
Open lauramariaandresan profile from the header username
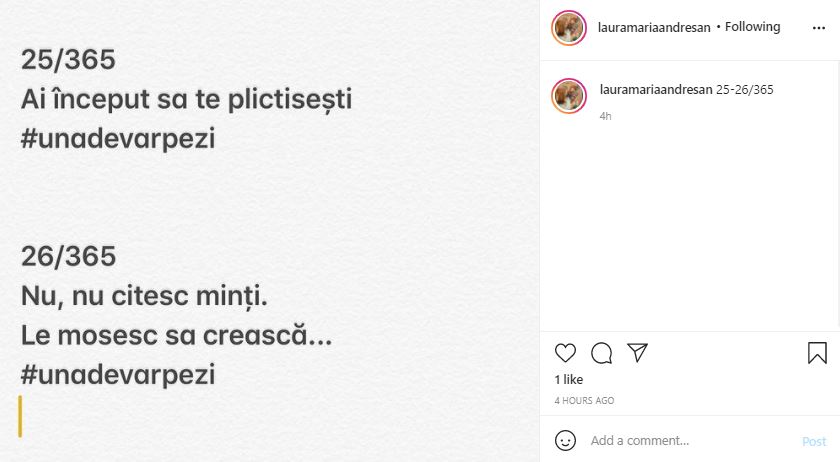click(655, 28)
